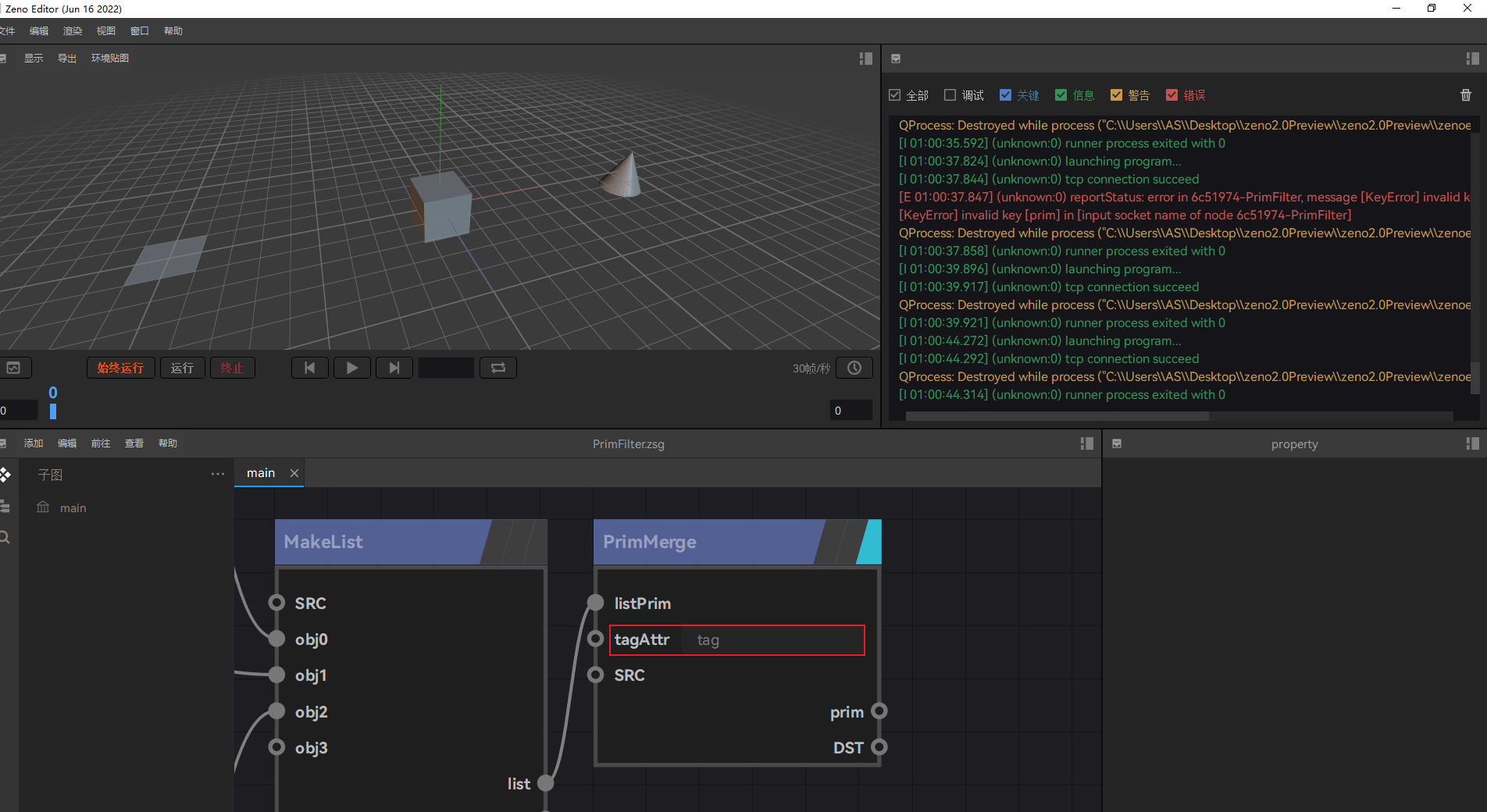Click the tagAttr input socket on PrimMerge
The image size is (1487, 812).
595,639
